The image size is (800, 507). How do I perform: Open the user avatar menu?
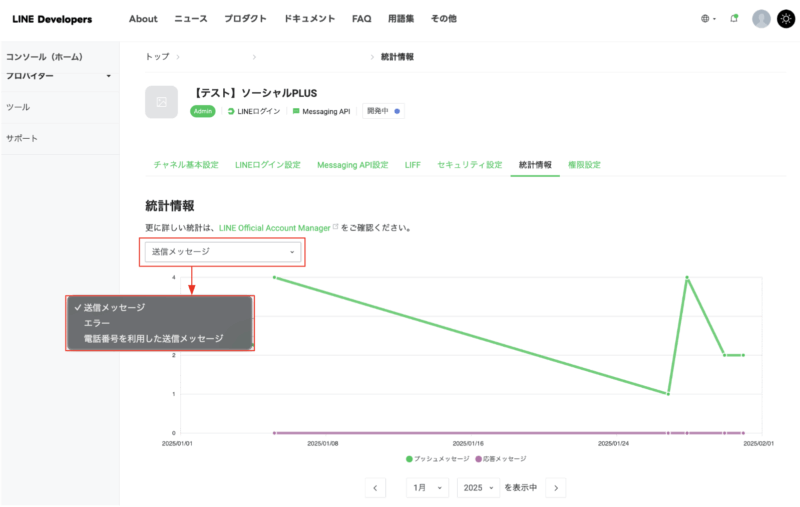pos(761,19)
